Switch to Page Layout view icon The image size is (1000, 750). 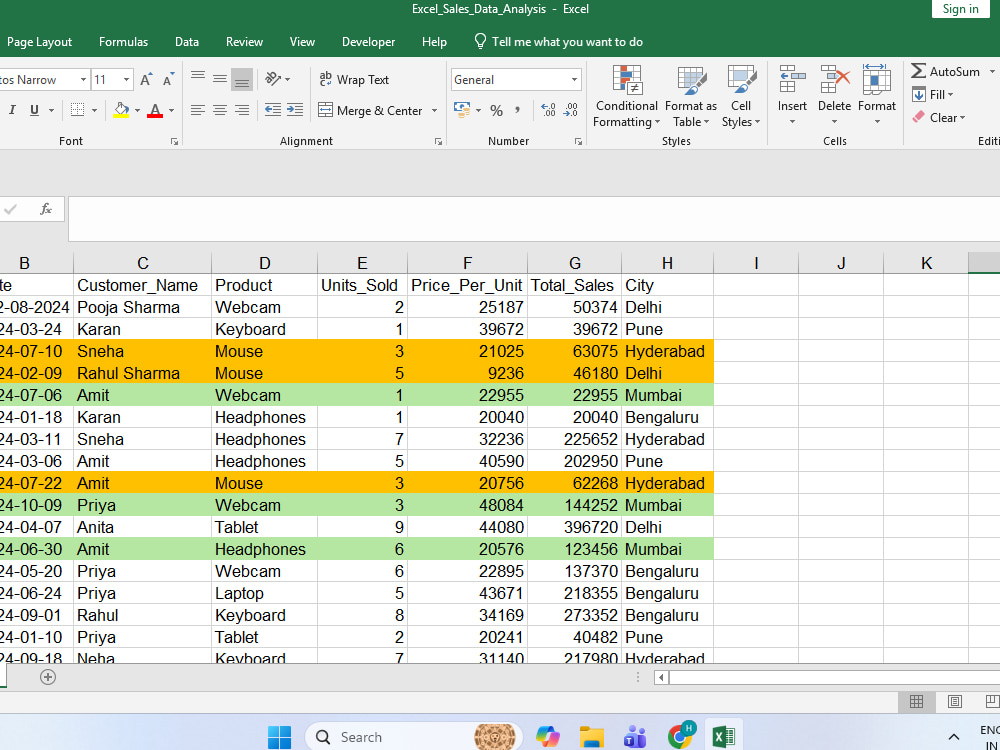coord(955,702)
